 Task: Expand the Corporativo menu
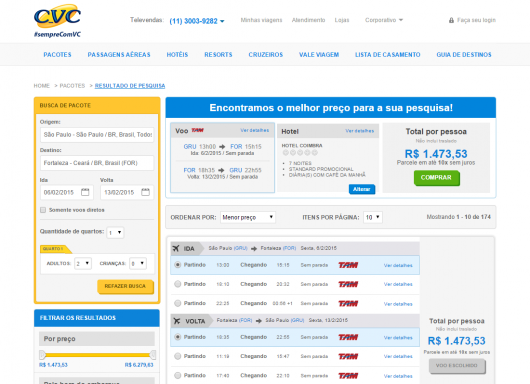pos(384,20)
